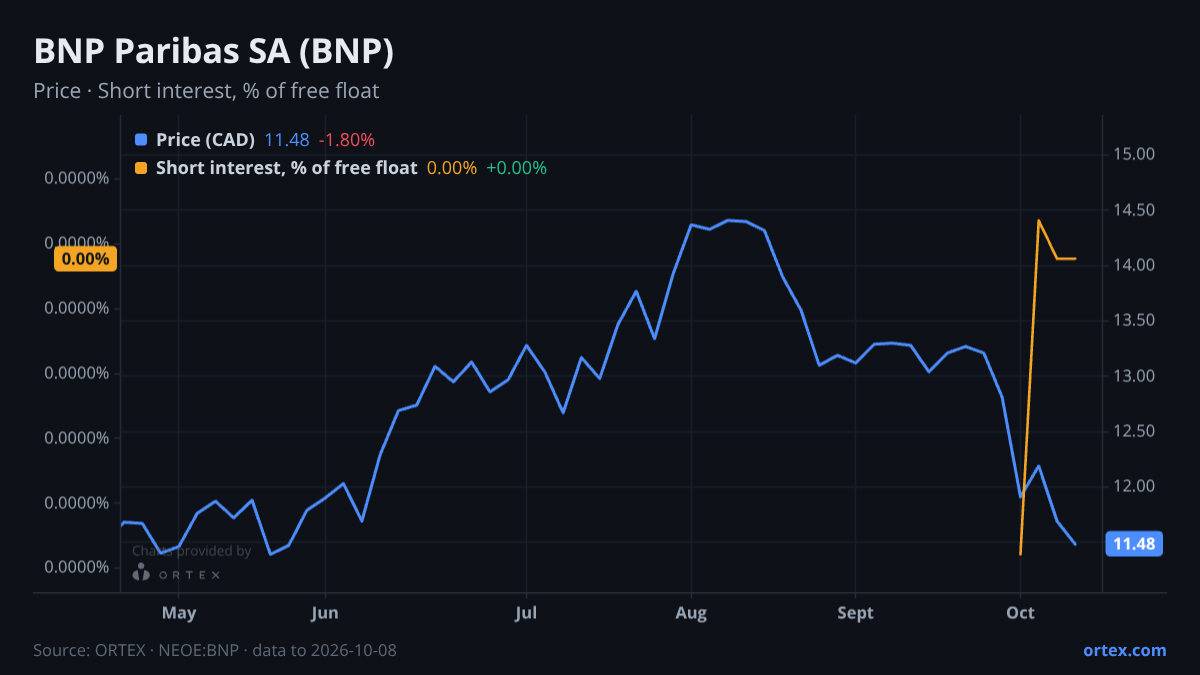This screenshot has height=675, width=1200.
Task: Click the orange 0.00% value in legend
Action: coord(452,168)
